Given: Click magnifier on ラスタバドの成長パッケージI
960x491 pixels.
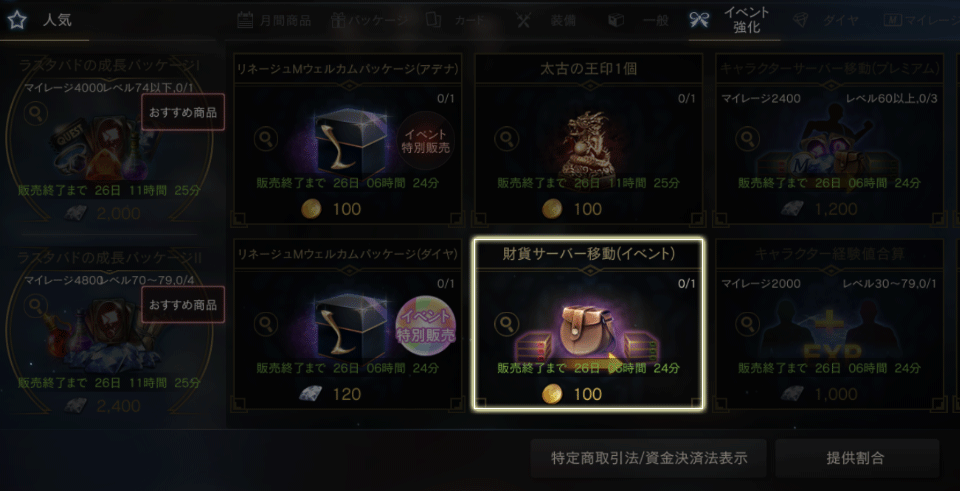Looking at the screenshot, I should 37,114.
